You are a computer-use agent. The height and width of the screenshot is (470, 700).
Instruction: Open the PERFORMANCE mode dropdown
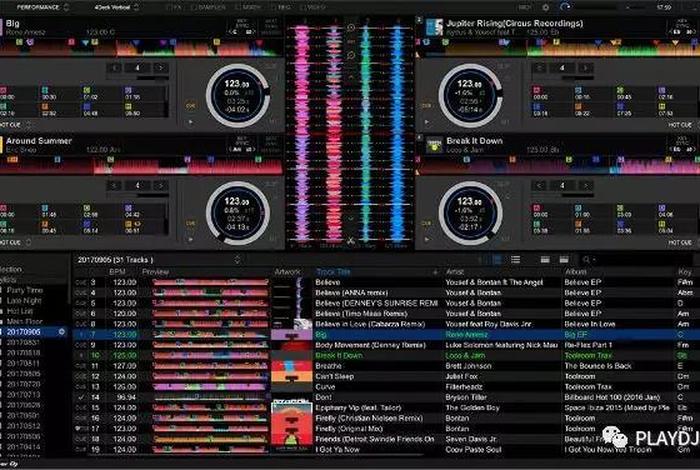pyautogui.click(x=42, y=7)
